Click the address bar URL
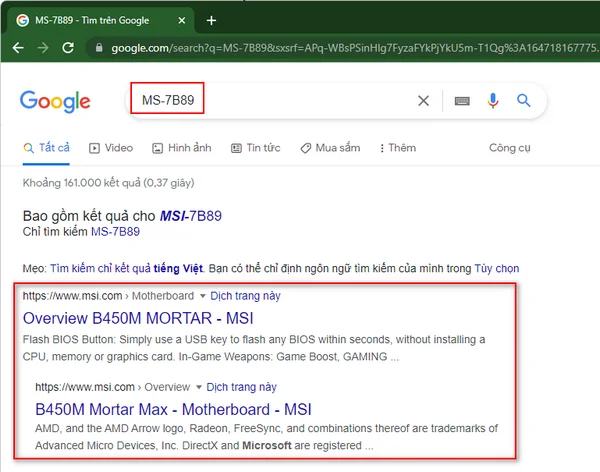 click(x=352, y=48)
